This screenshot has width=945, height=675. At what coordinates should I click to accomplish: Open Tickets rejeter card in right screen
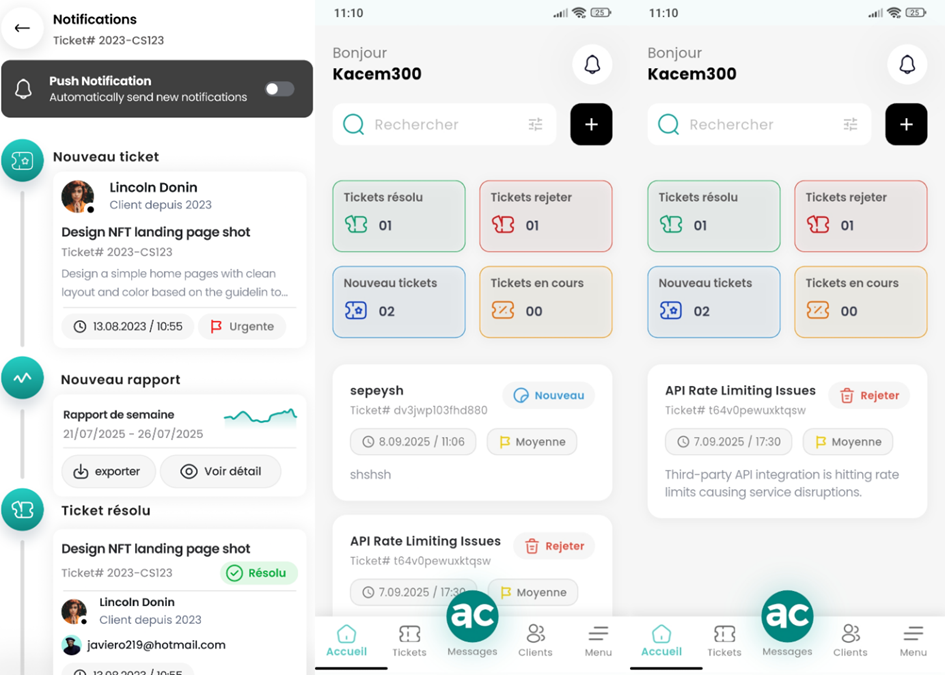tap(861, 216)
